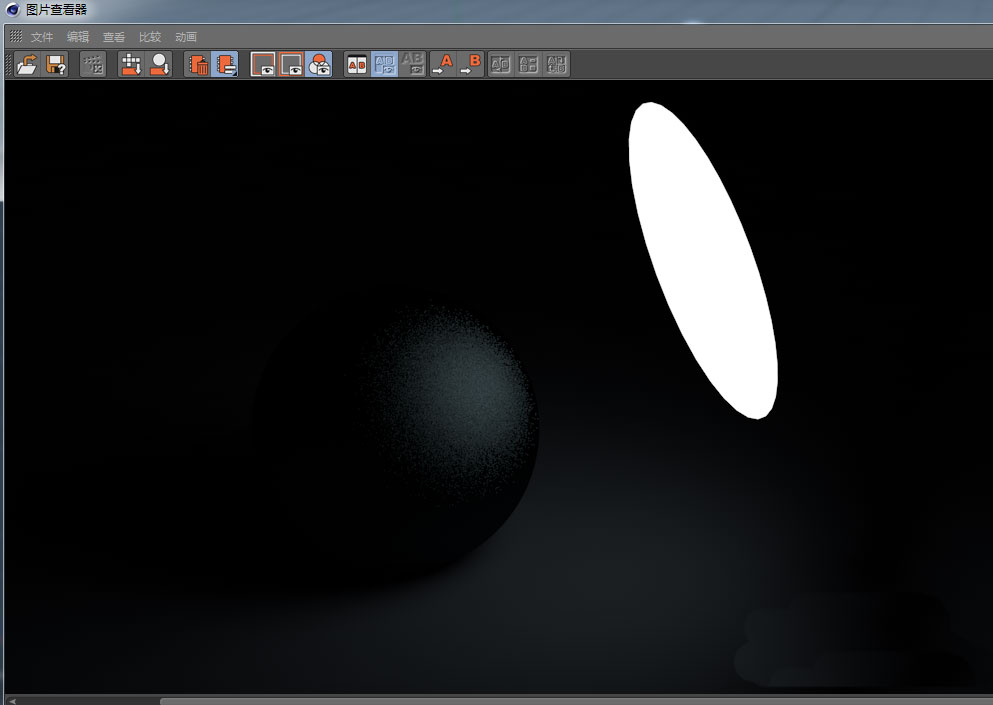Open the 编辑 menu

(x=77, y=36)
